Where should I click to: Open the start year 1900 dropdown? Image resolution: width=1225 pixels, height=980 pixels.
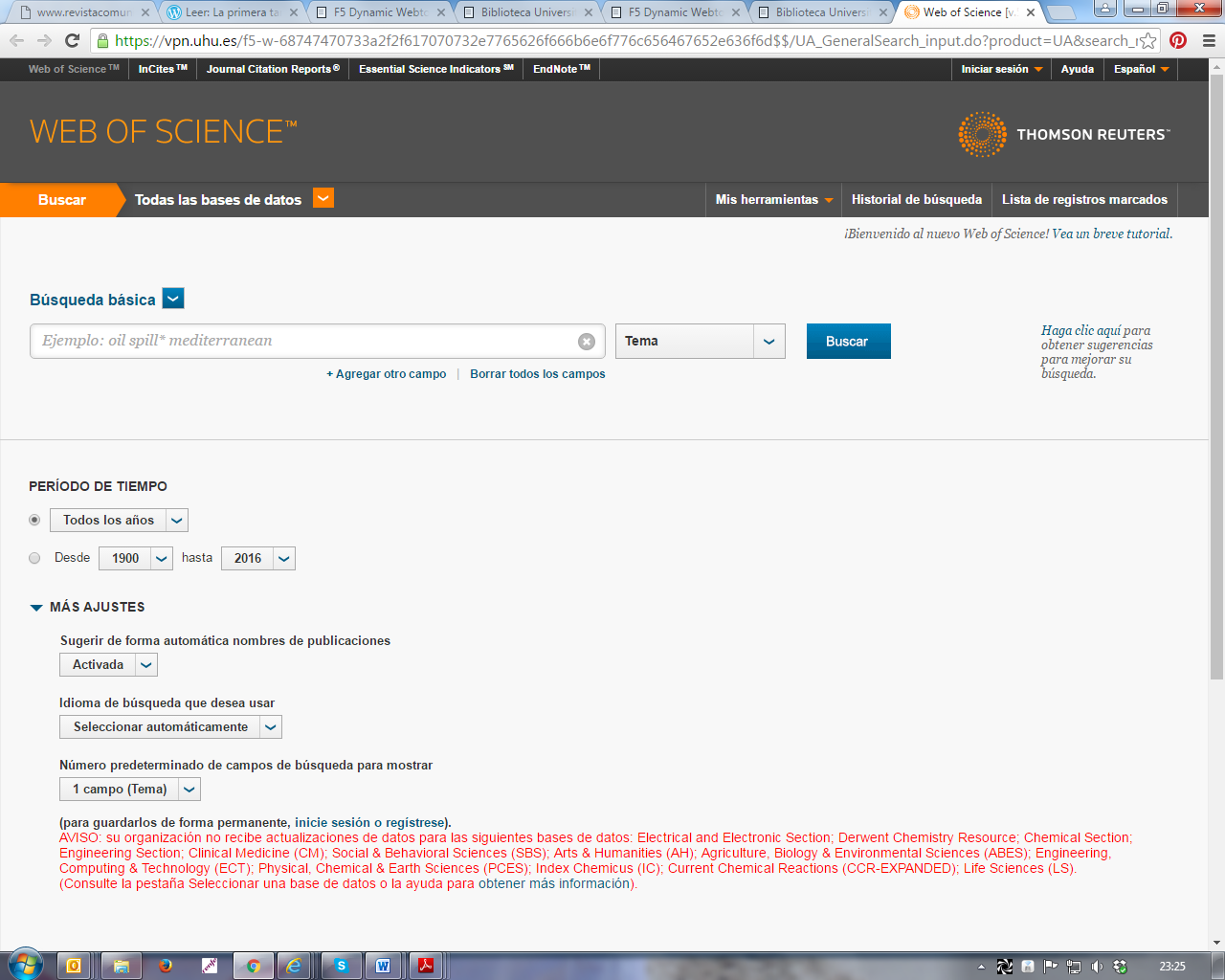coord(136,558)
